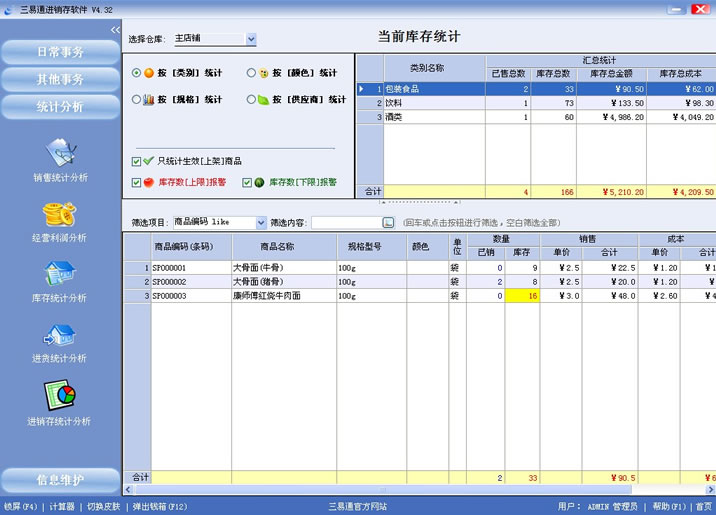
Task: Click the palette icon beside 按颜色统计
Action: (263, 73)
